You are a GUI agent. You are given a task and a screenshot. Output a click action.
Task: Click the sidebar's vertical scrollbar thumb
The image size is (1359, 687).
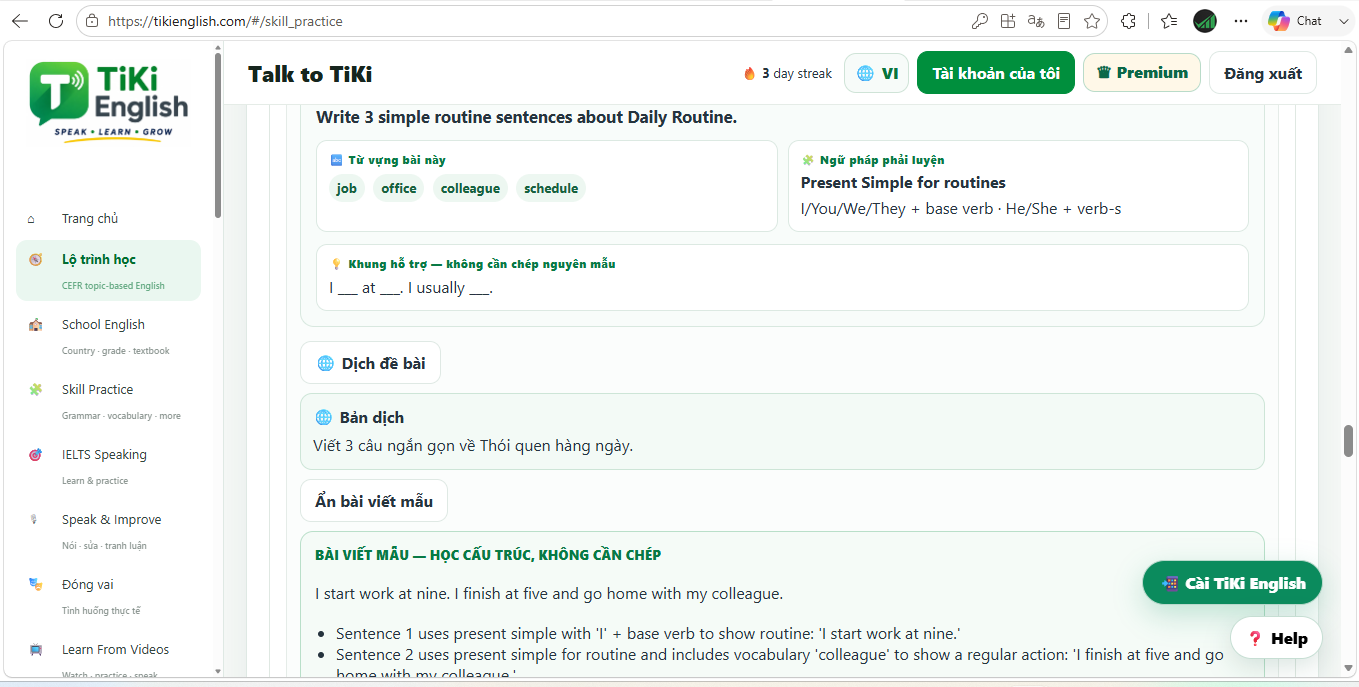tap(218, 135)
